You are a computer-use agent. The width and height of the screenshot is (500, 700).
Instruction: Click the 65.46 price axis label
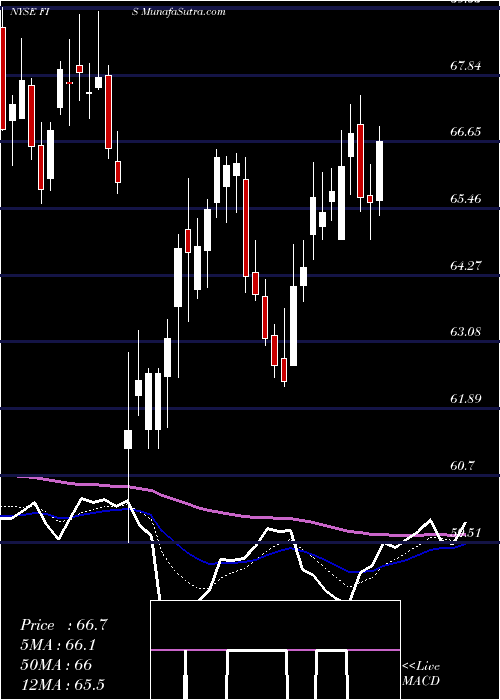point(466,199)
